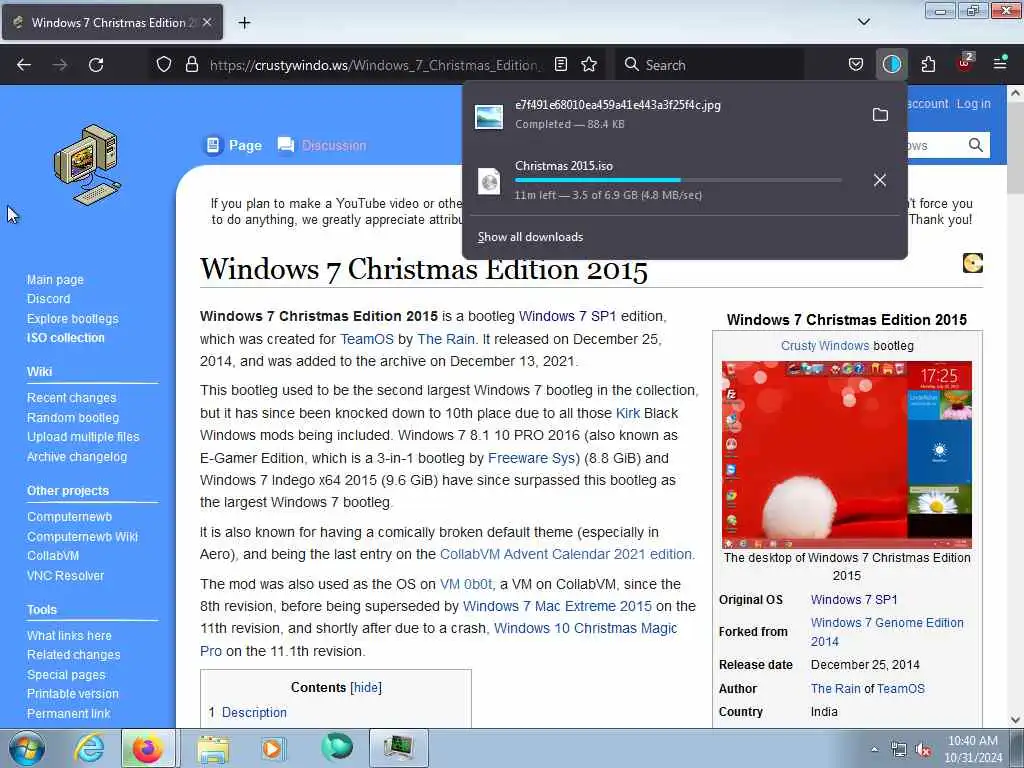Open the Firefox hamburger menu
1024x768 pixels.
click(1000, 63)
